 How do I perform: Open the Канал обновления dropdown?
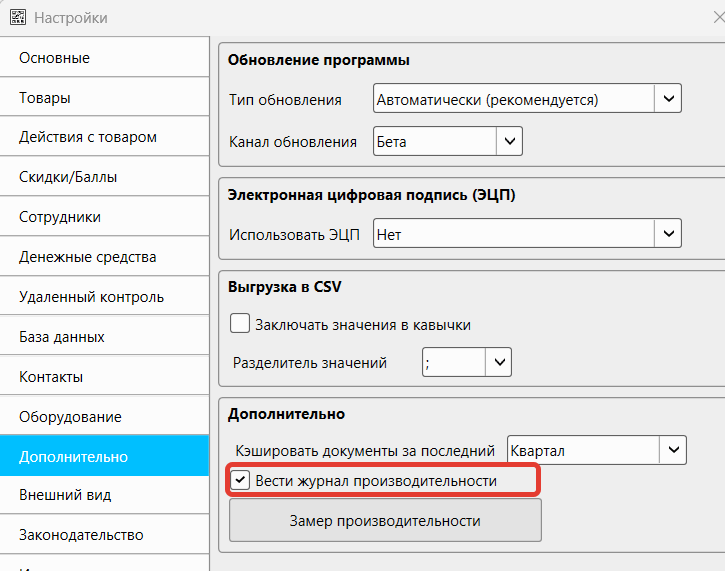(509, 142)
